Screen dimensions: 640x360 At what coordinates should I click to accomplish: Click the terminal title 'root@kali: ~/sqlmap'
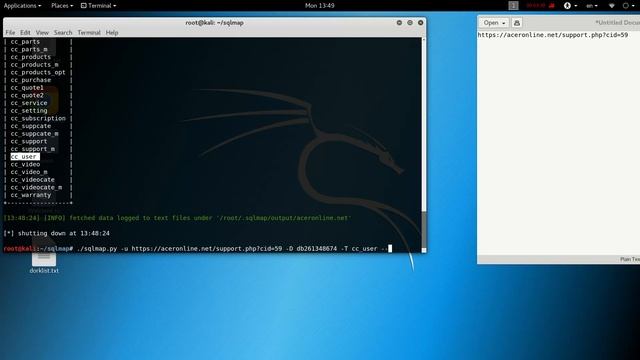point(214,23)
